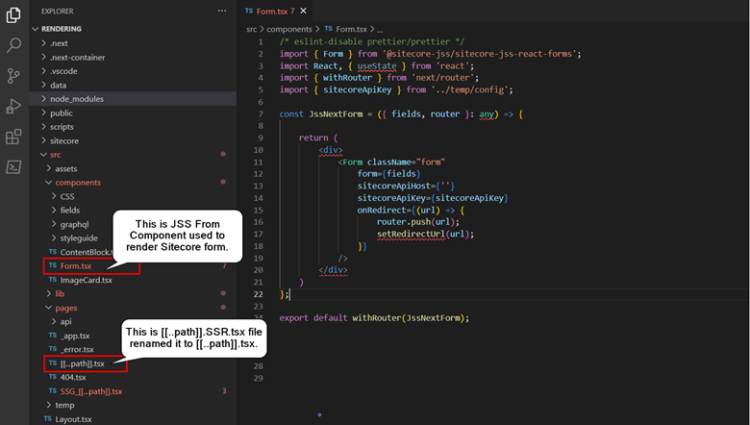Open the Explorer view in activity bar

point(14,15)
